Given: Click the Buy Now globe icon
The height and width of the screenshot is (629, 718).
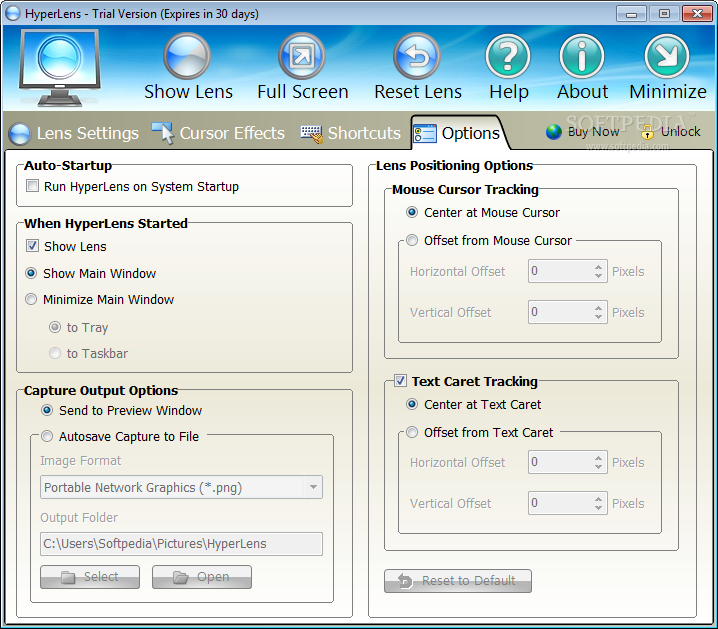Looking at the screenshot, I should [554, 132].
